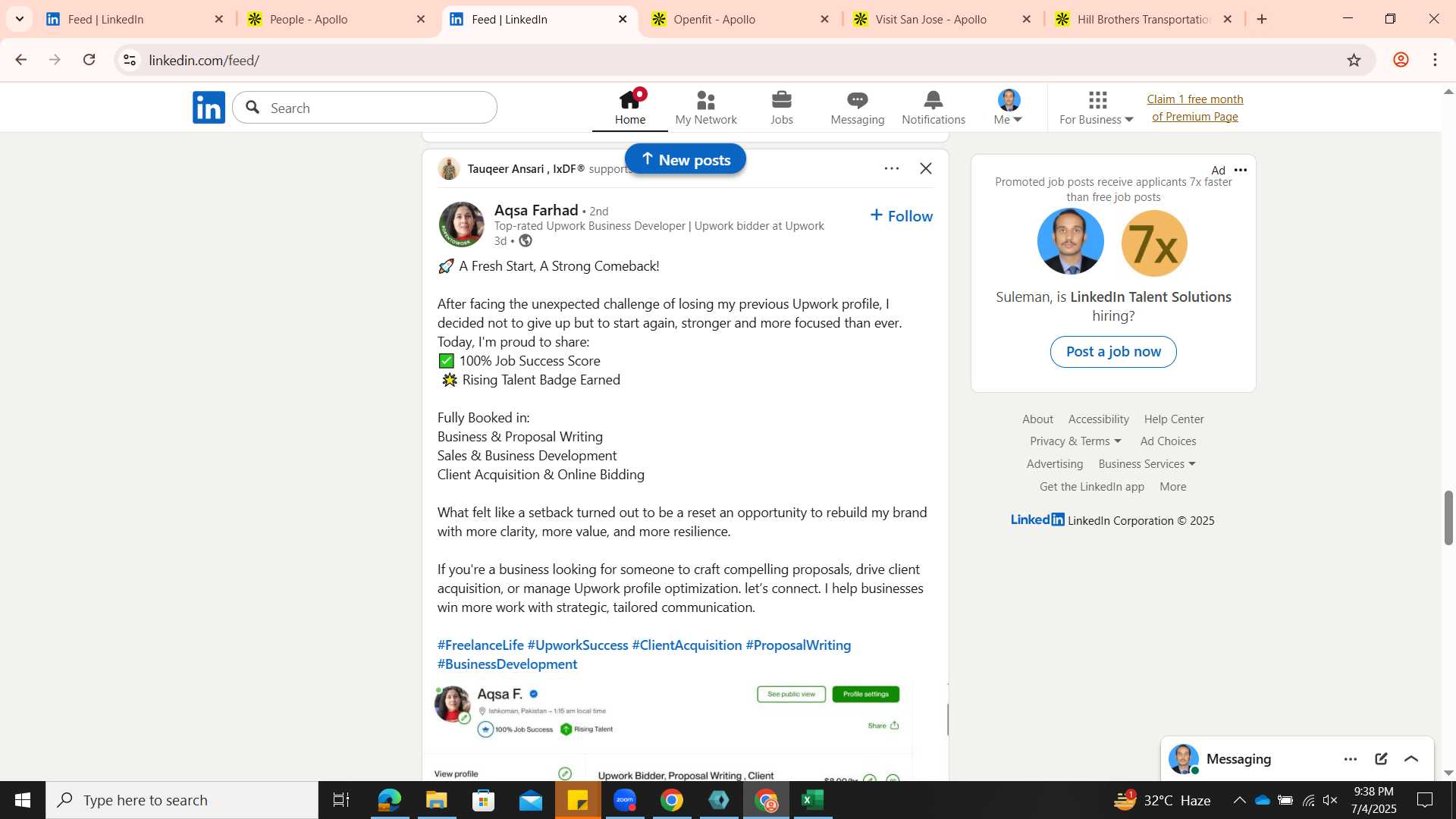Click the linkedin.com/feed address bar

tap(743, 60)
